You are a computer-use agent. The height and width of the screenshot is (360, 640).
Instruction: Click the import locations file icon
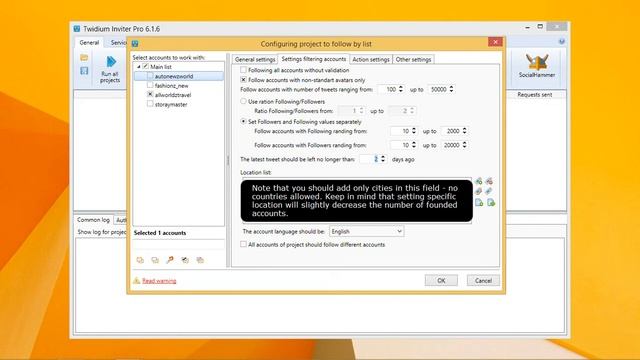pyautogui.click(x=479, y=202)
